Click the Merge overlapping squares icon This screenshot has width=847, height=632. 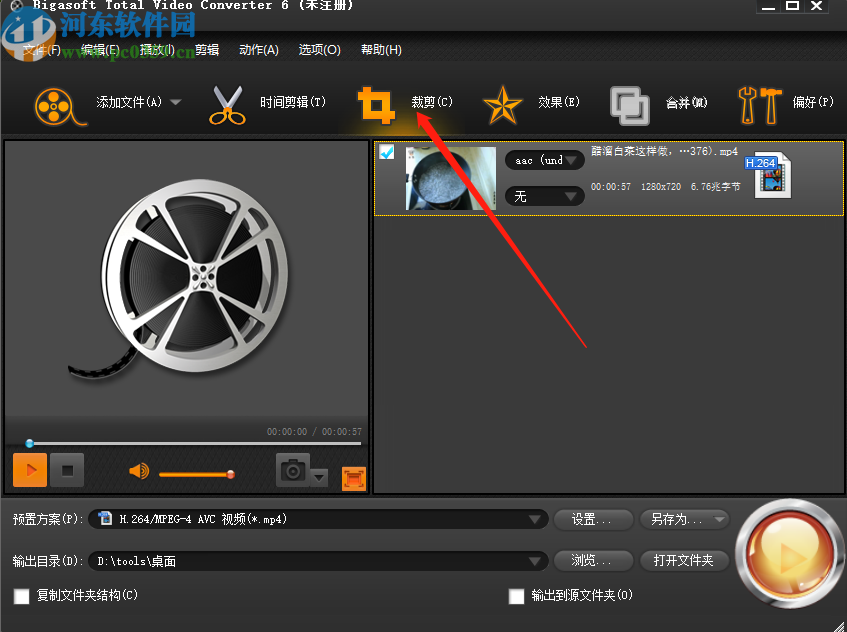click(x=629, y=105)
